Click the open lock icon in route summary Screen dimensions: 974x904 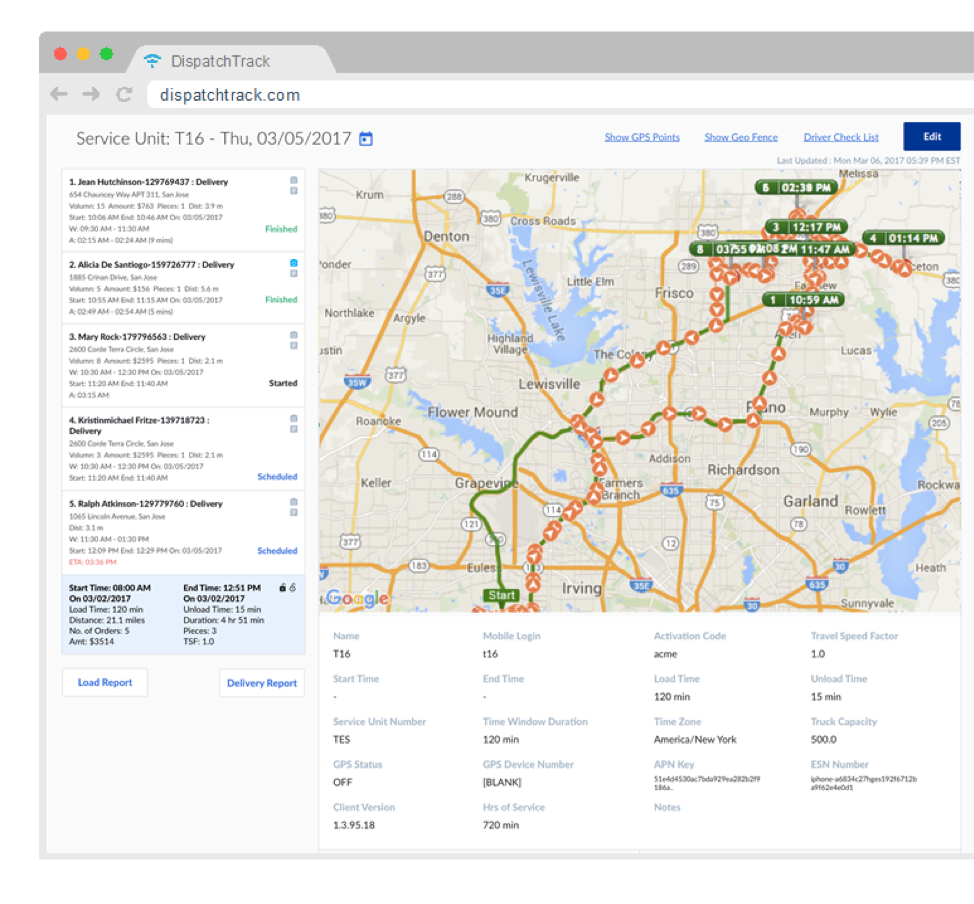coord(293,587)
